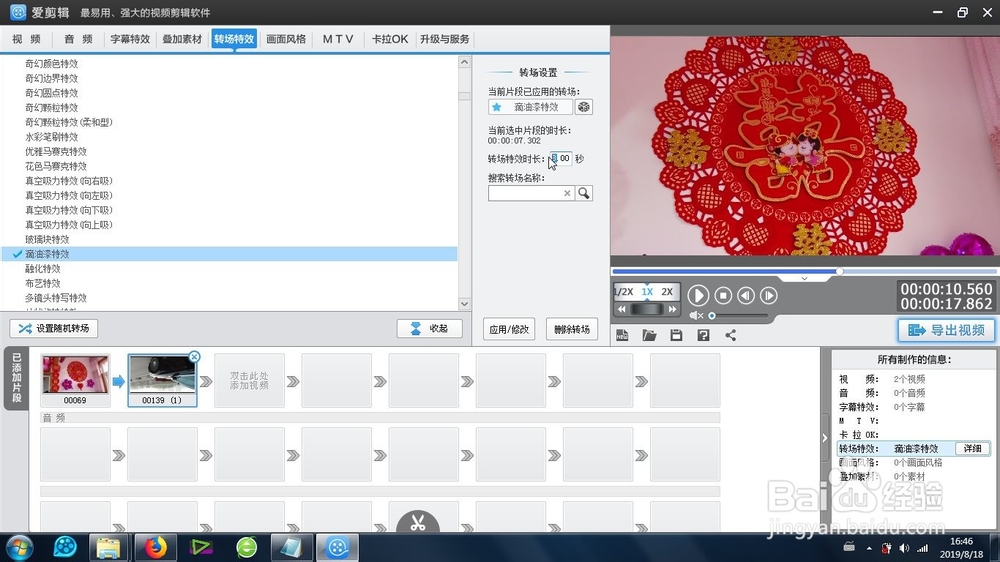Select 真空吸力特效 (向右吸)

tap(68, 181)
